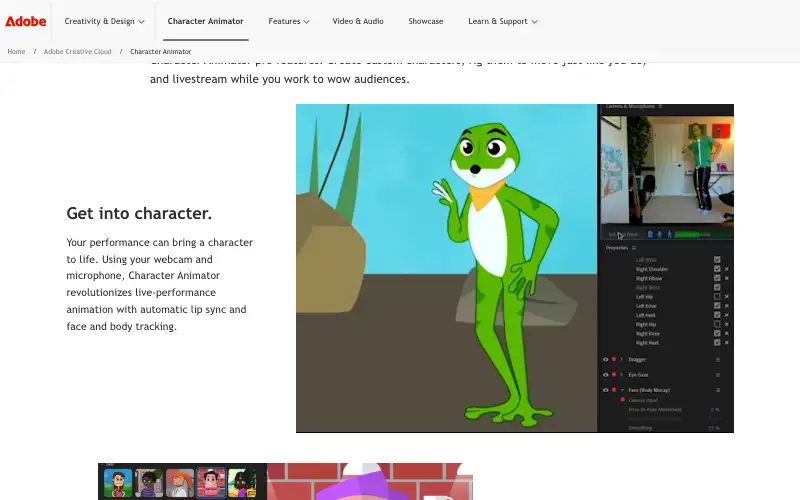Select the puppet thumbnail with purple sweater
This screenshot has width=800, height=500.
point(149,483)
